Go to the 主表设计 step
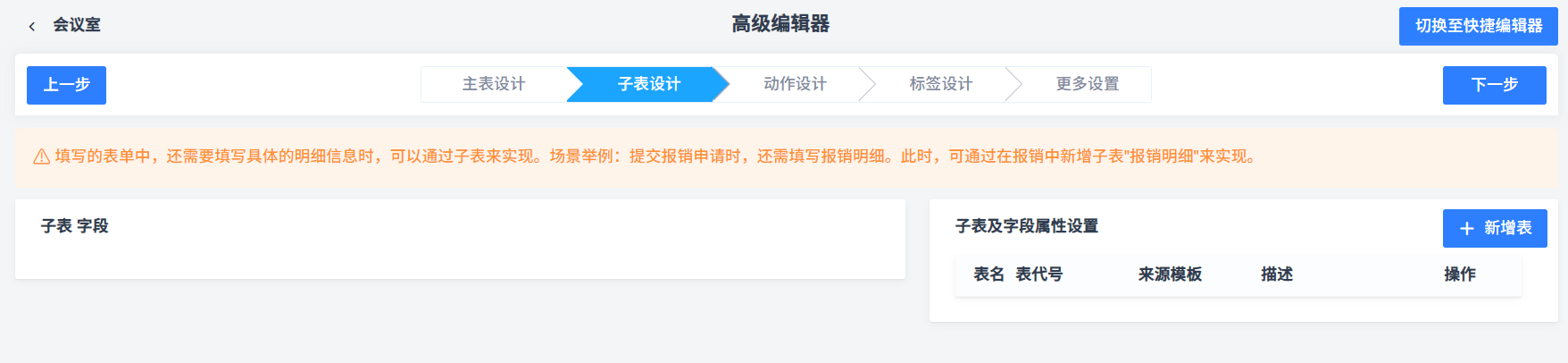 [494, 84]
